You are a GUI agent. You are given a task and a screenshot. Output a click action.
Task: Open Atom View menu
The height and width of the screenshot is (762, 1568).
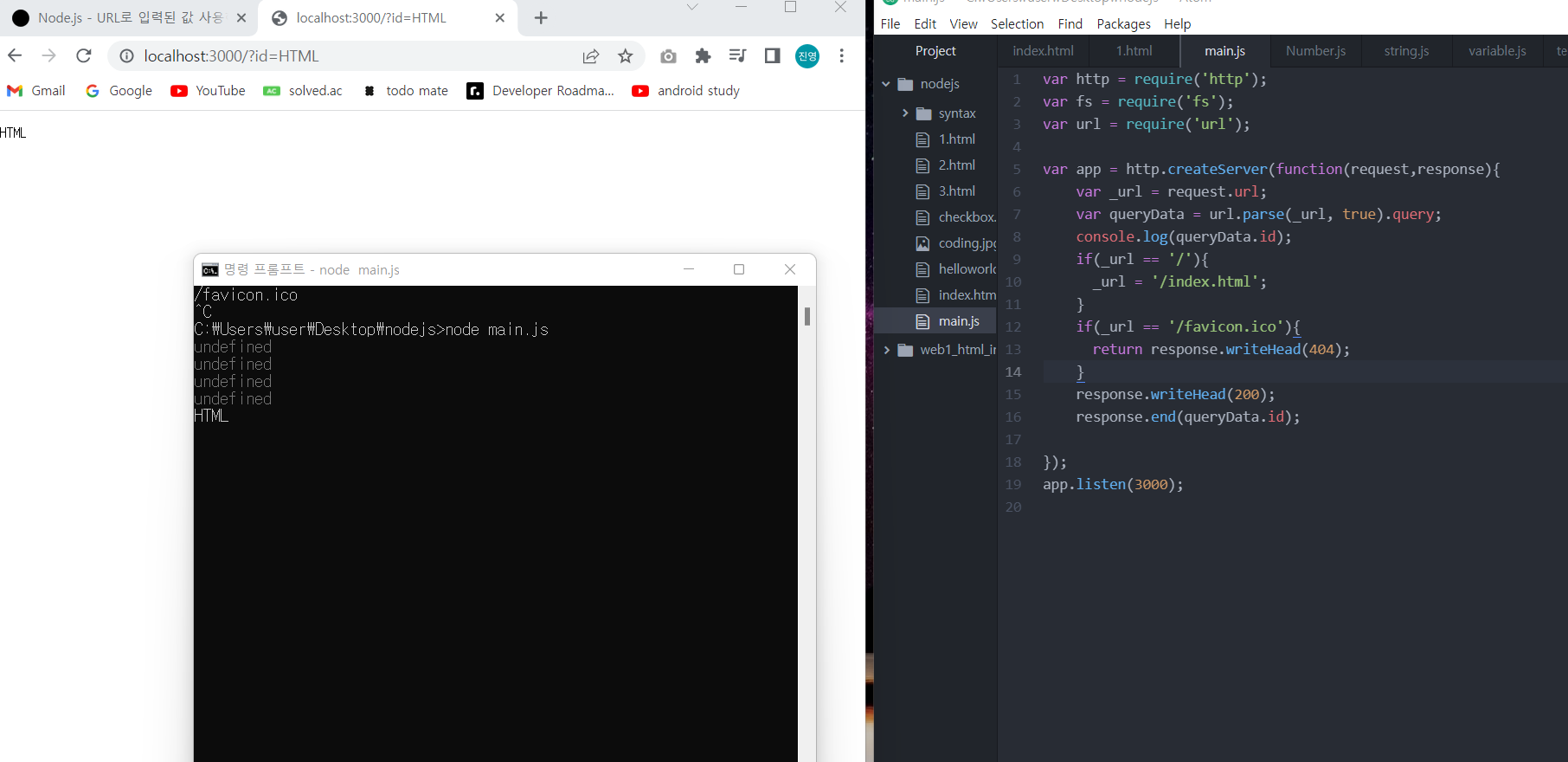tap(963, 24)
